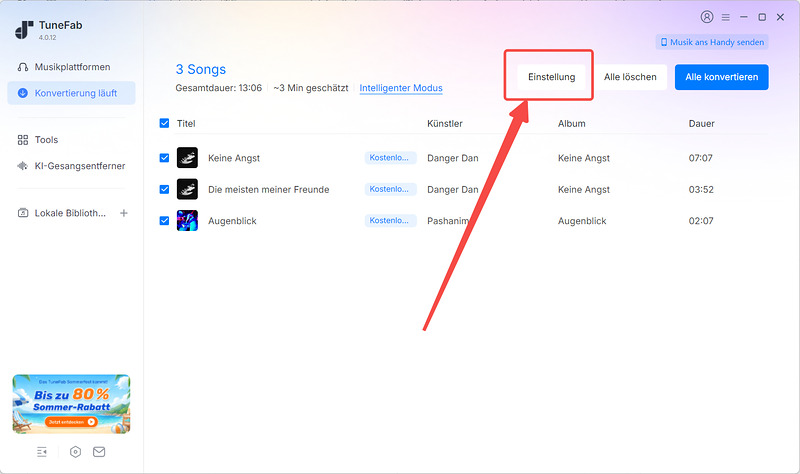Click Augenblick album cover thumbnail
Viewport: 800px width, 474px height.
point(187,220)
